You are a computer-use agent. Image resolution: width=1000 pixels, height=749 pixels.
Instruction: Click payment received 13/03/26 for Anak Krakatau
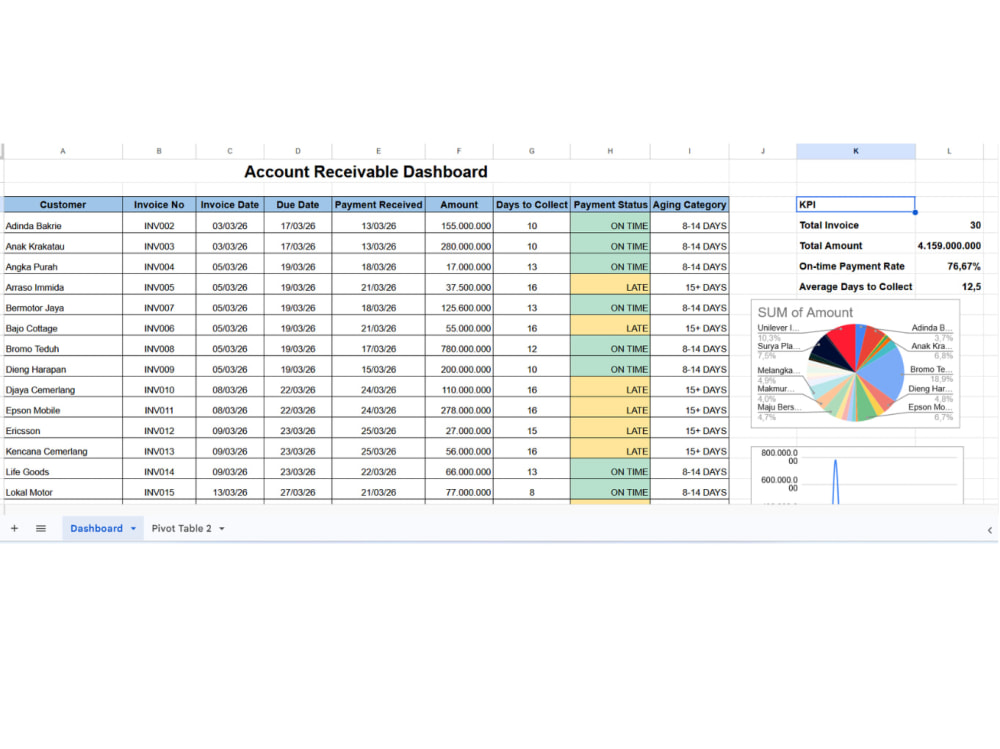point(378,246)
